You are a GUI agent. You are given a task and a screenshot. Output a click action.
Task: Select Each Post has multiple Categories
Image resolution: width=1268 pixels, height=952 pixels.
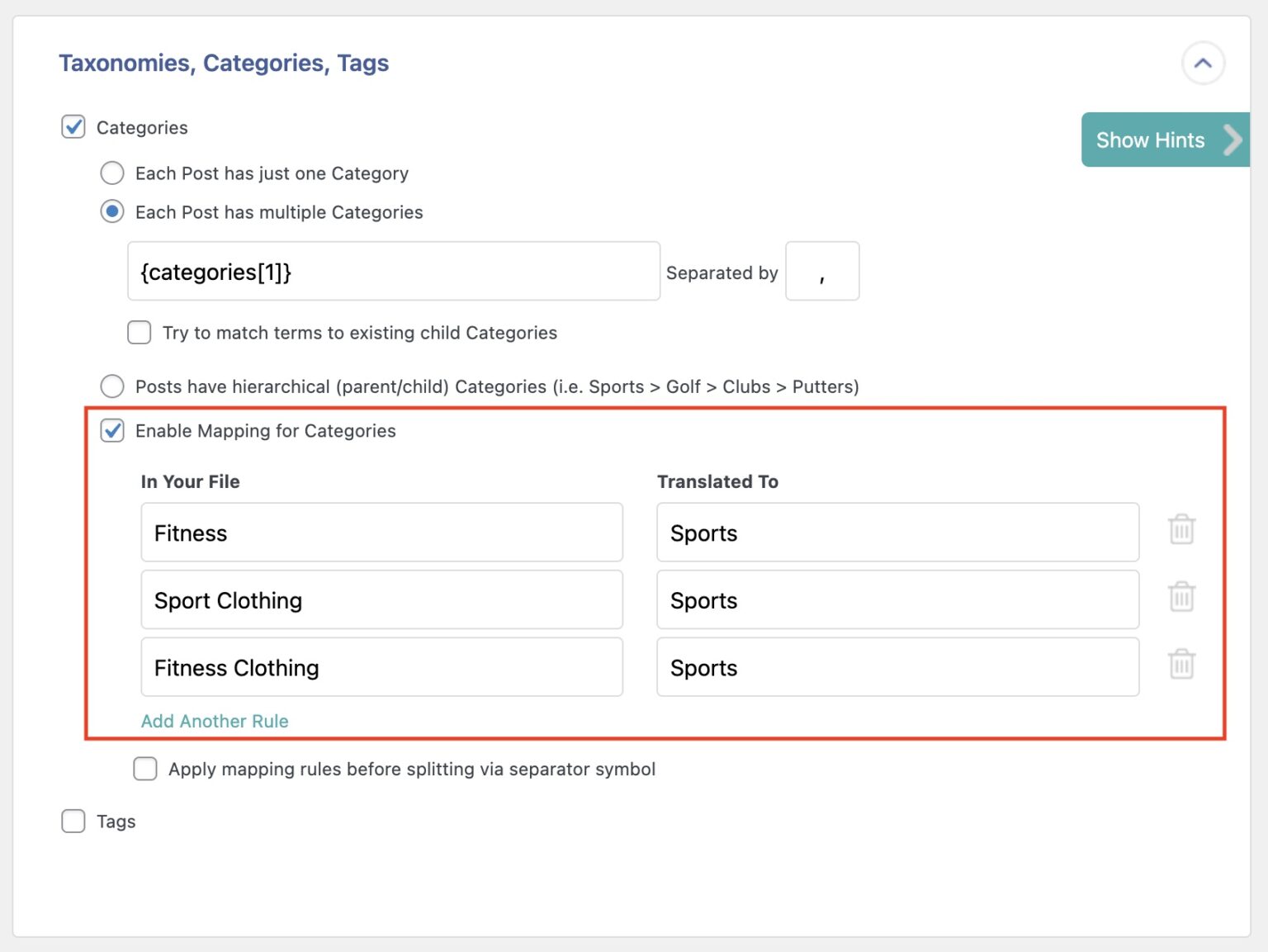coord(112,211)
